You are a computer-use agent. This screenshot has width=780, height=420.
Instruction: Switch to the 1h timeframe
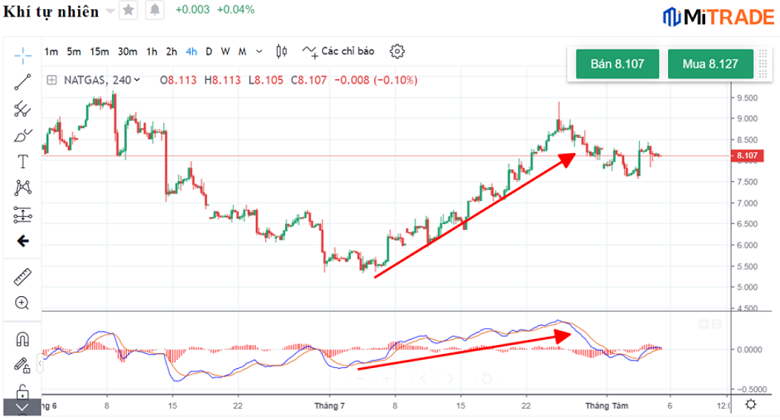point(151,51)
